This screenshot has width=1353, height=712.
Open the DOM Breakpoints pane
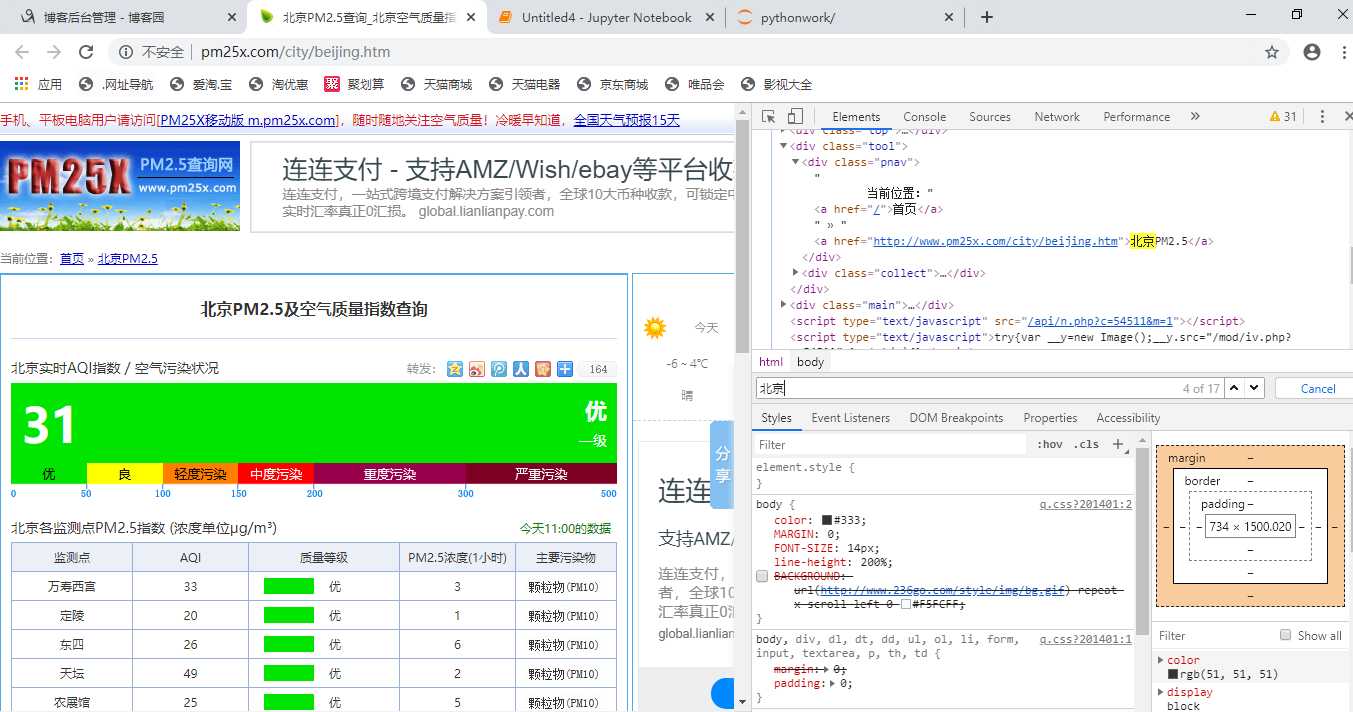pos(956,418)
